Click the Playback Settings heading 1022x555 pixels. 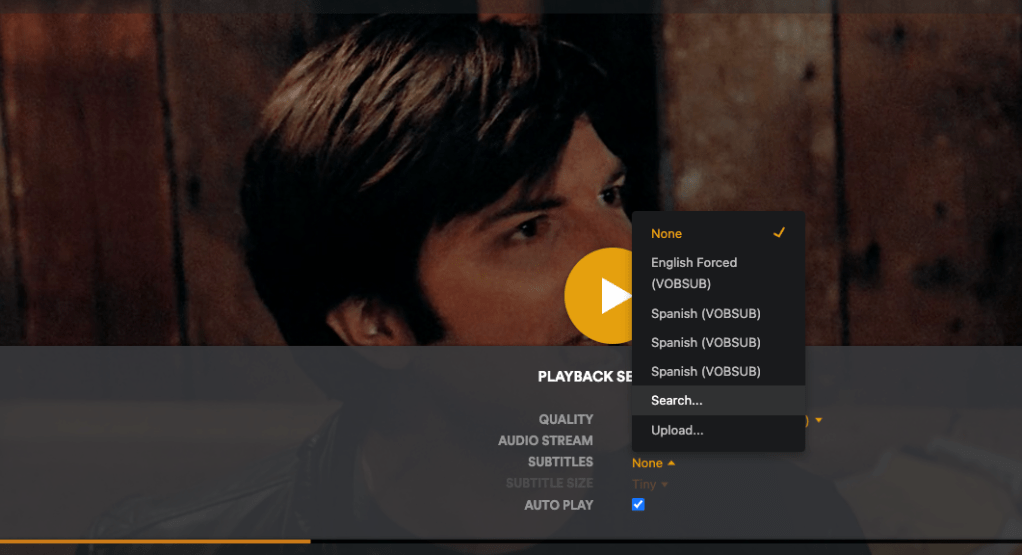tap(584, 377)
